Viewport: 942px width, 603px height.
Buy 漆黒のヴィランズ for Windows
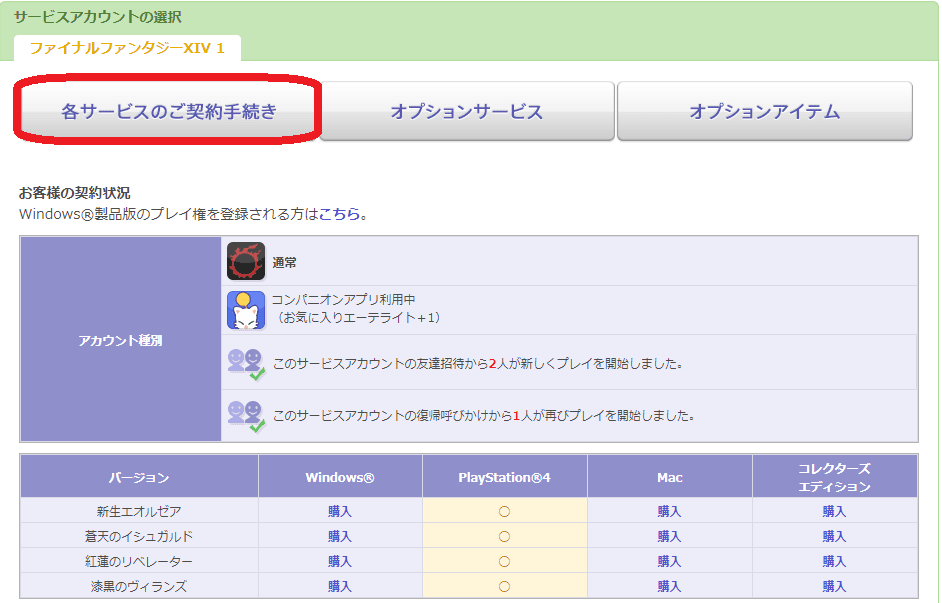coord(340,586)
